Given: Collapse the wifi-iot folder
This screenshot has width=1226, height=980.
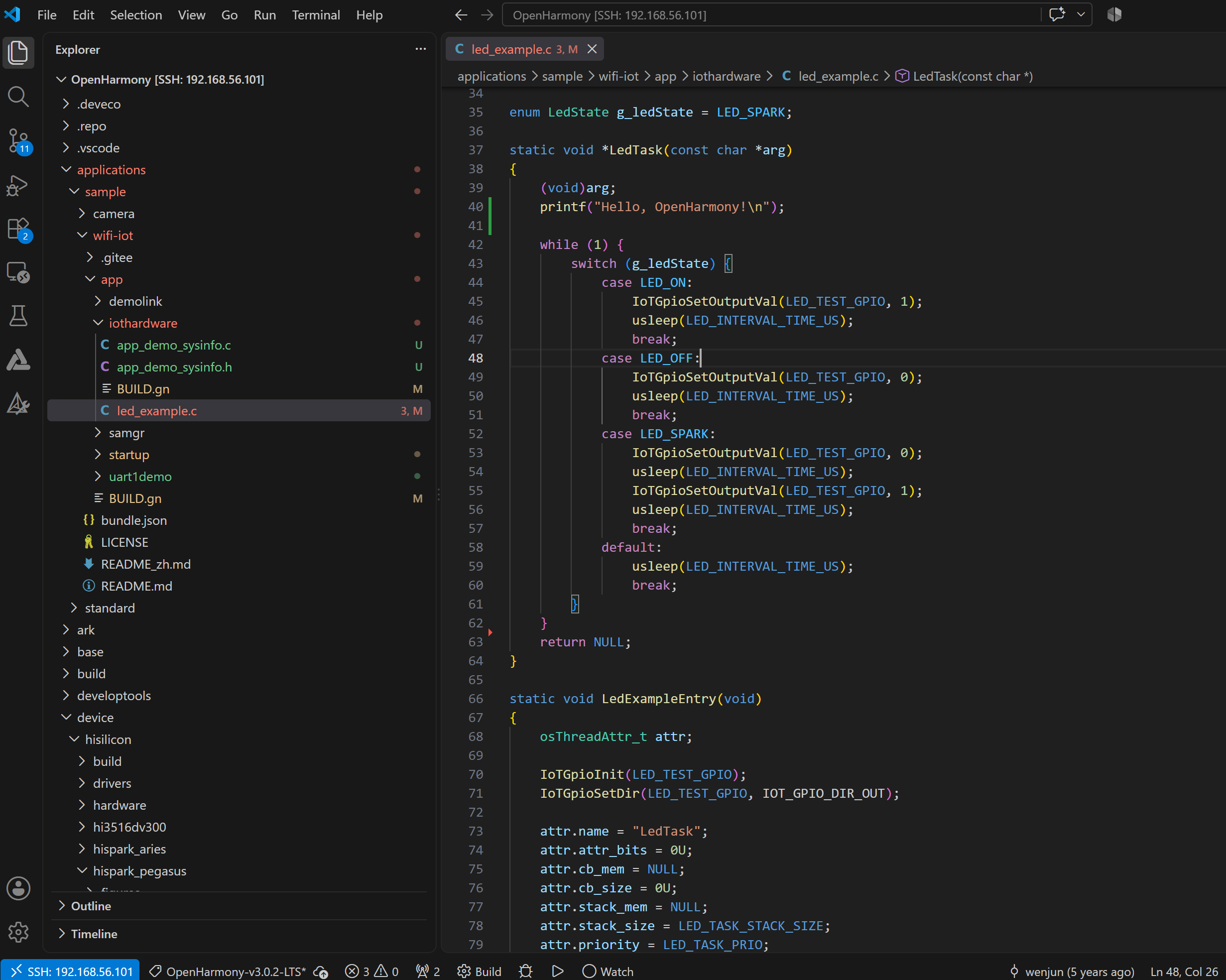Looking at the screenshot, I should (x=239, y=235).
